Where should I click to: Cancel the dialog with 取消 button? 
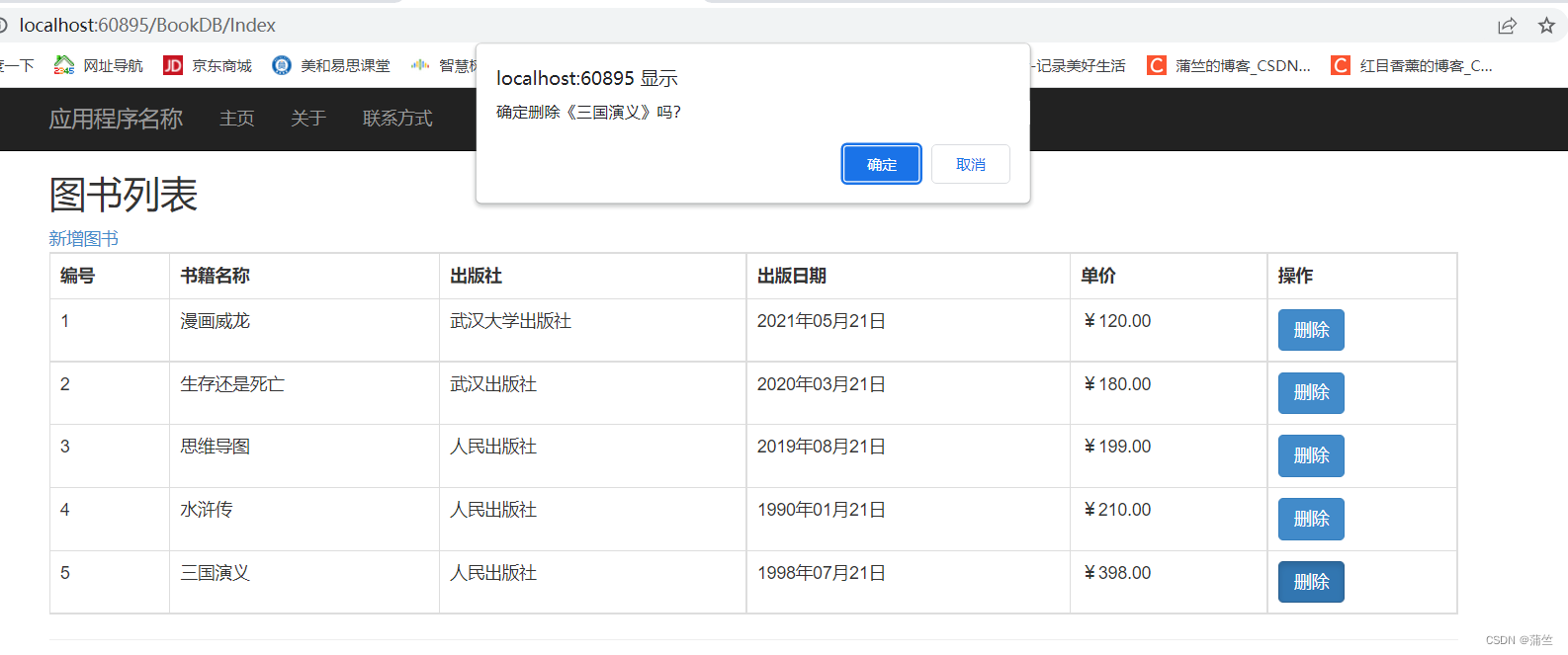point(971,164)
